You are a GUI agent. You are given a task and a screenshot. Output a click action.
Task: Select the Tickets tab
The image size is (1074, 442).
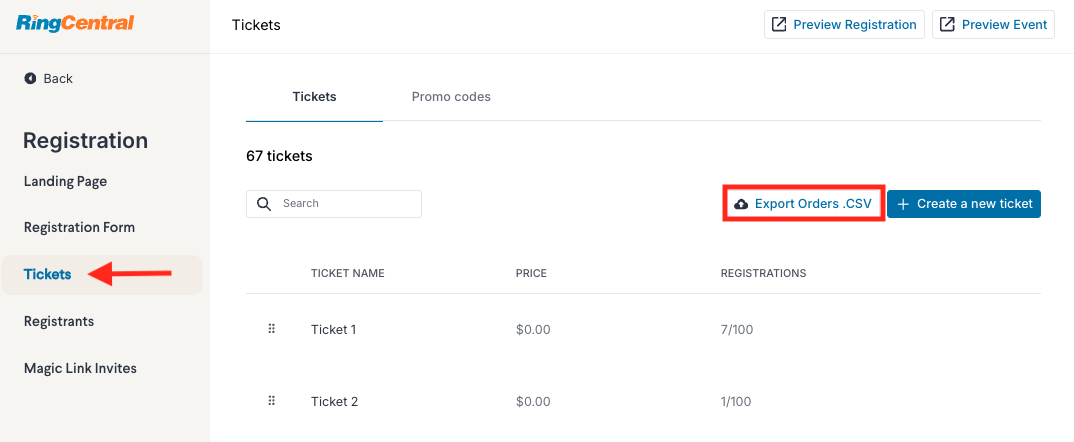click(314, 97)
